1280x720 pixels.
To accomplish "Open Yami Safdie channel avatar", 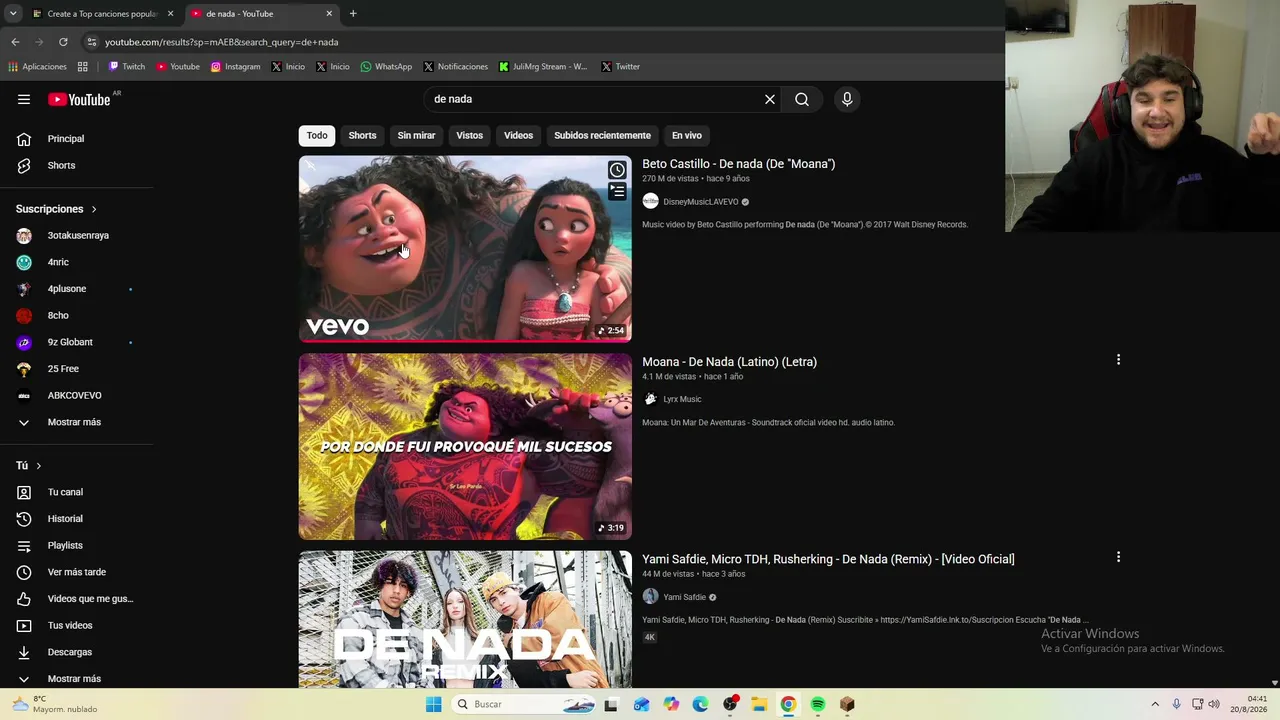I will 650,597.
